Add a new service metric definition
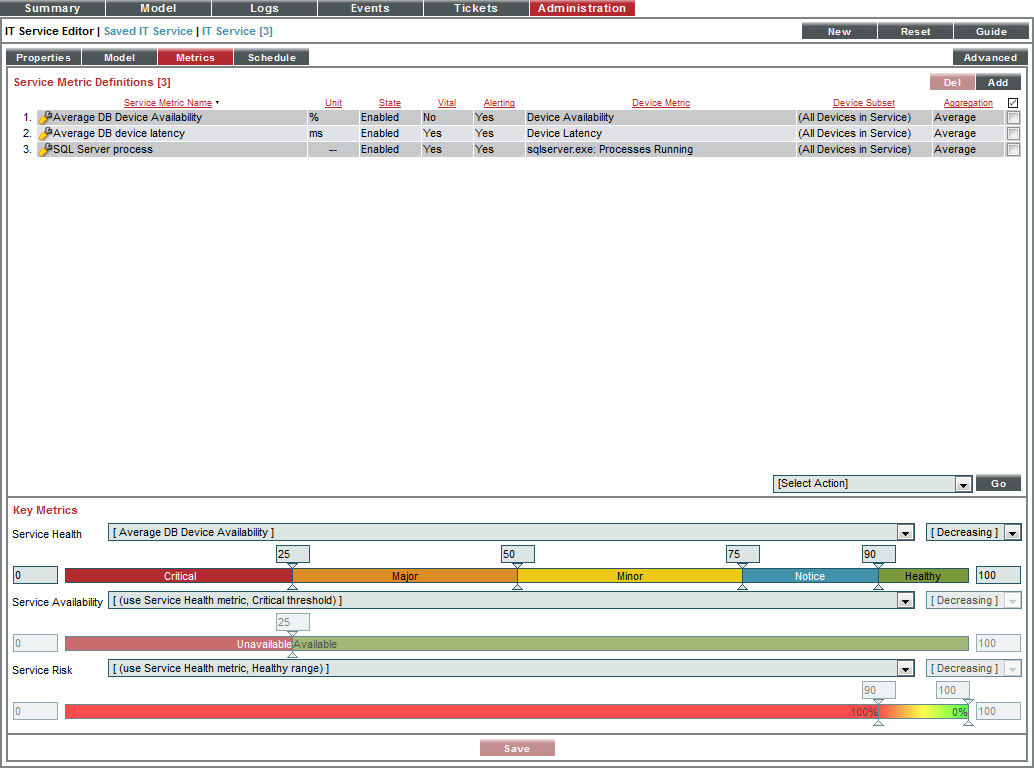The image size is (1034, 768). point(999,81)
